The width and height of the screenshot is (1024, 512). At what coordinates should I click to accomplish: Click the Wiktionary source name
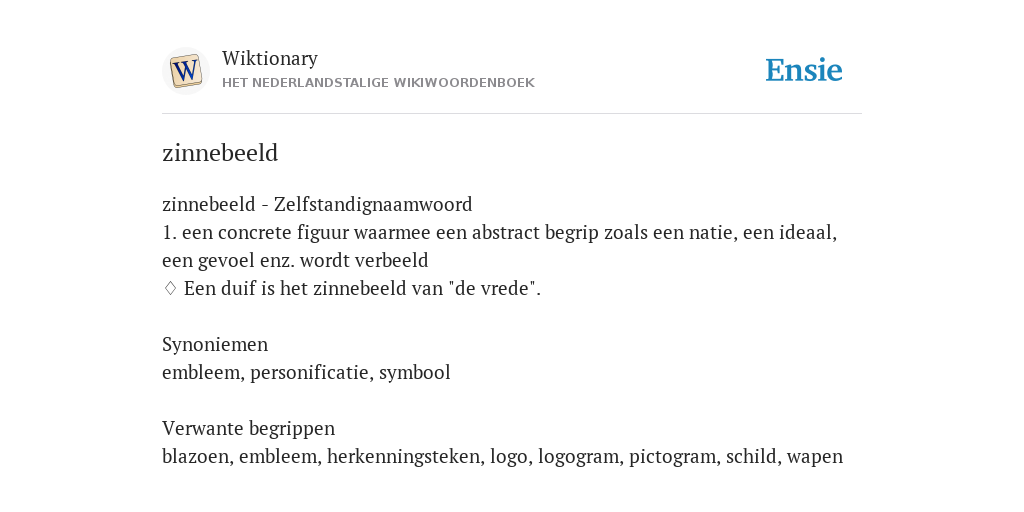coord(270,58)
